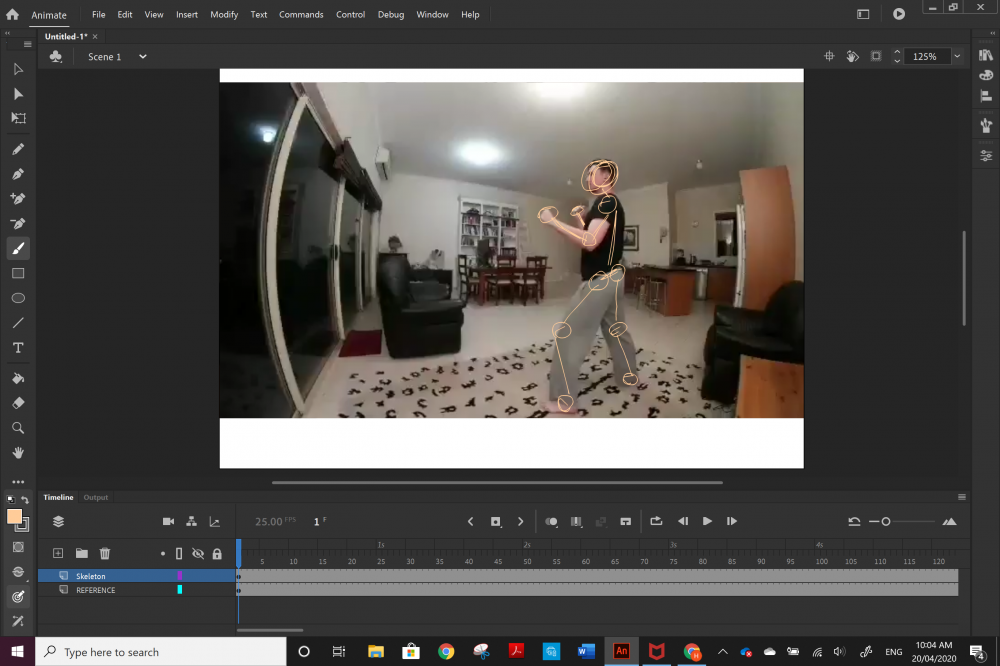
Task: Expand the three-dot more tools menu
Action: pyautogui.click(x=18, y=481)
